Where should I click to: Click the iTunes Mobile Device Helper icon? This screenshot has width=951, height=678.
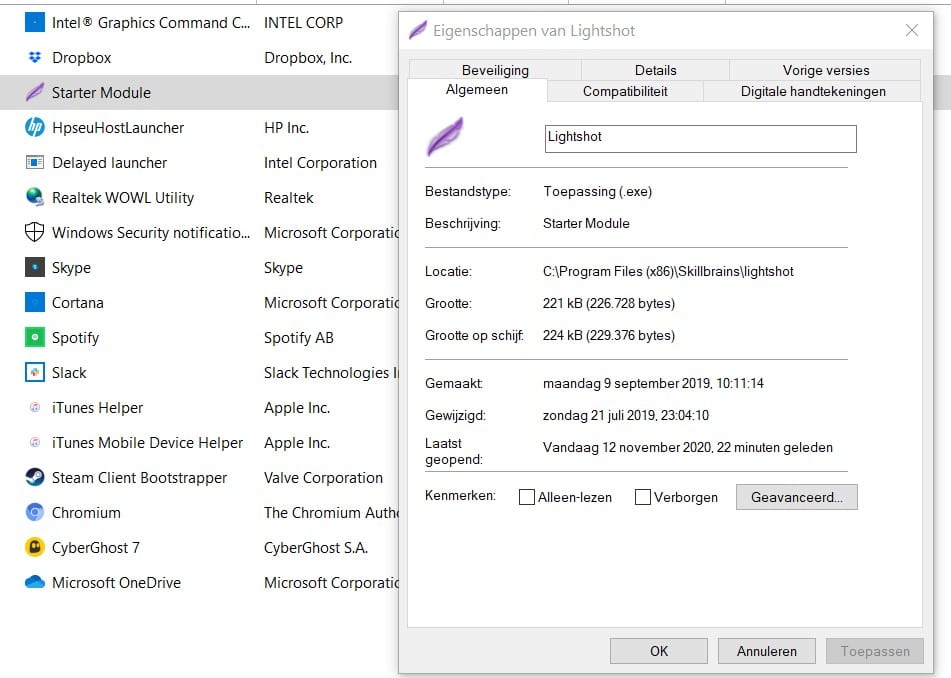coord(35,442)
